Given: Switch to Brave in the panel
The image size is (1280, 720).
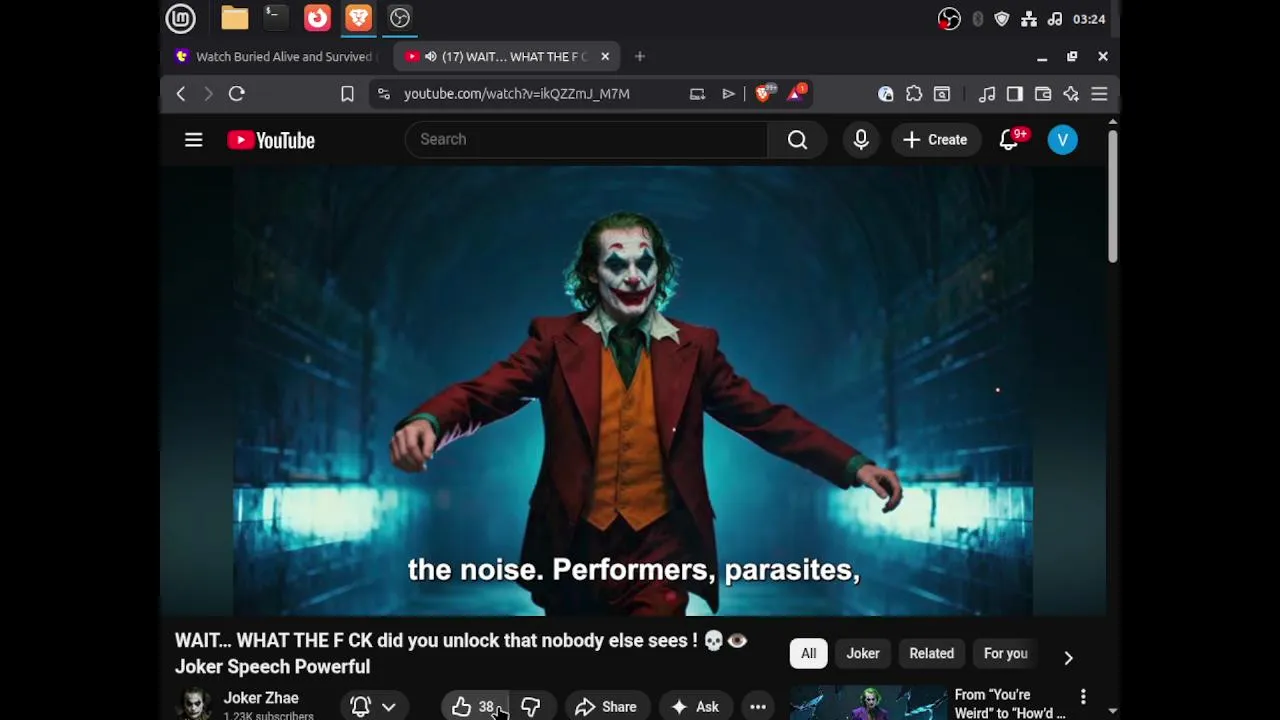Looking at the screenshot, I should 359,18.
